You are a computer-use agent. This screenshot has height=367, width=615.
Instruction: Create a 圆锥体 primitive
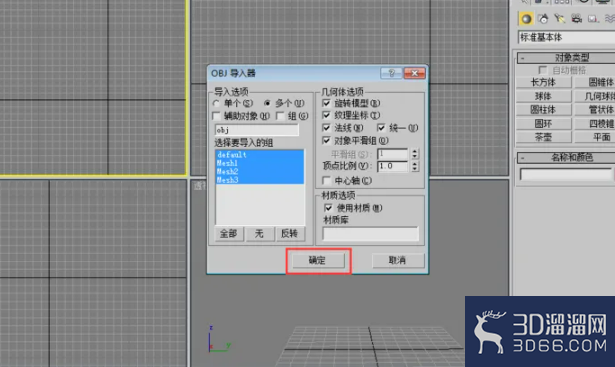(595, 82)
